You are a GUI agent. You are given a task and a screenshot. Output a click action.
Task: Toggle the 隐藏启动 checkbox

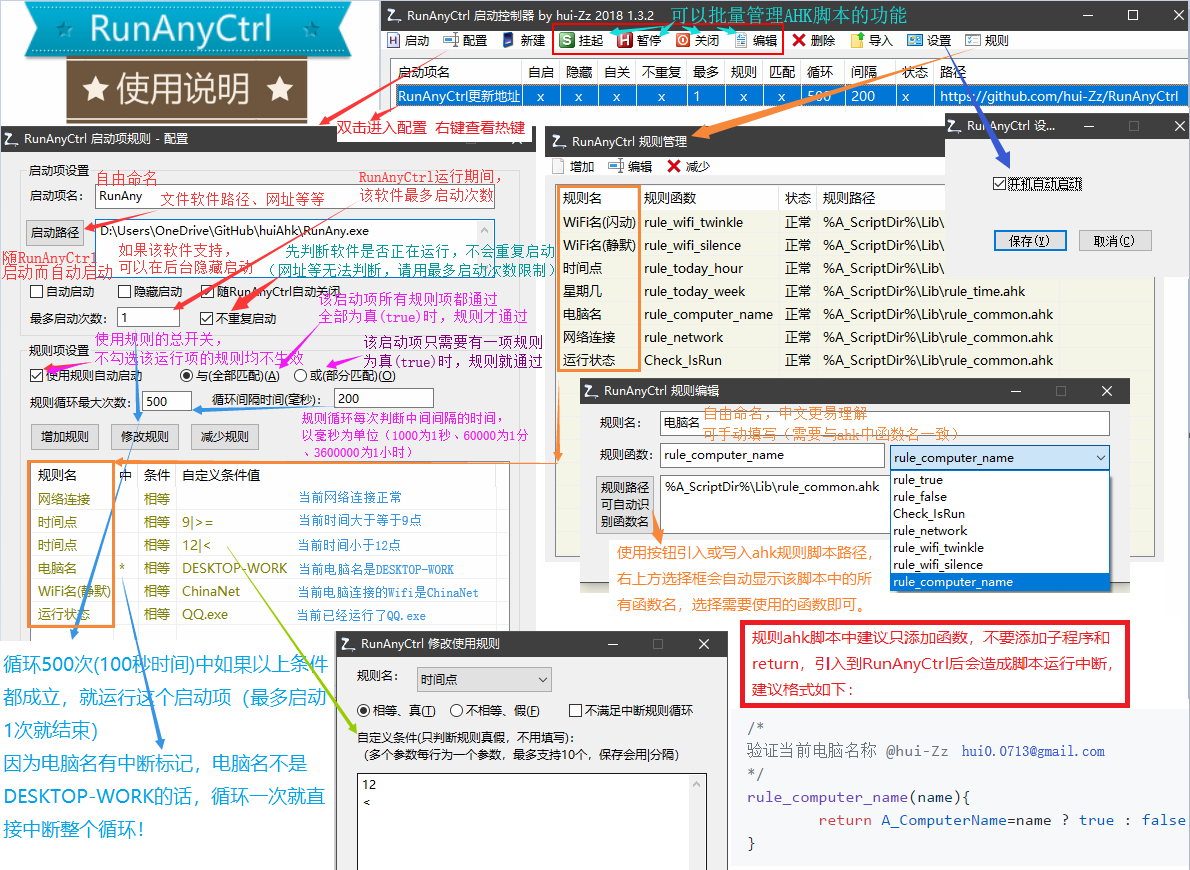point(124,292)
